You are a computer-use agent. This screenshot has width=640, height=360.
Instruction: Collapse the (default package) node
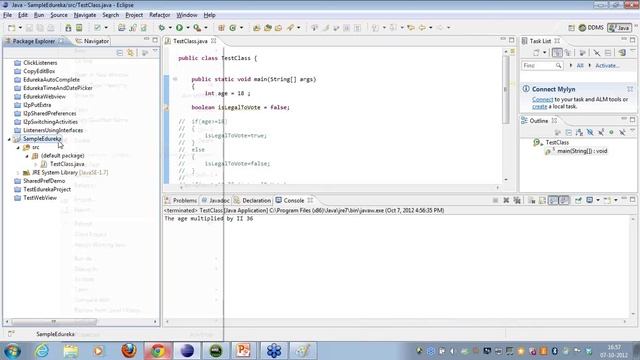(x=27, y=156)
